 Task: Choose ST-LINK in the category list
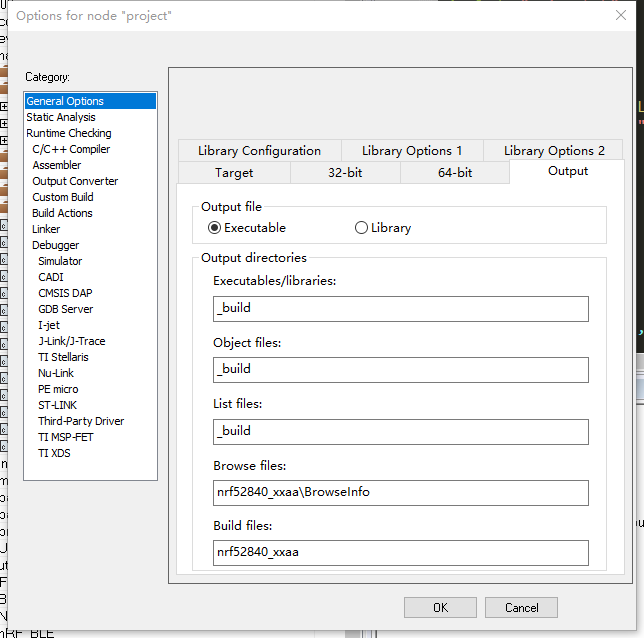click(58, 405)
